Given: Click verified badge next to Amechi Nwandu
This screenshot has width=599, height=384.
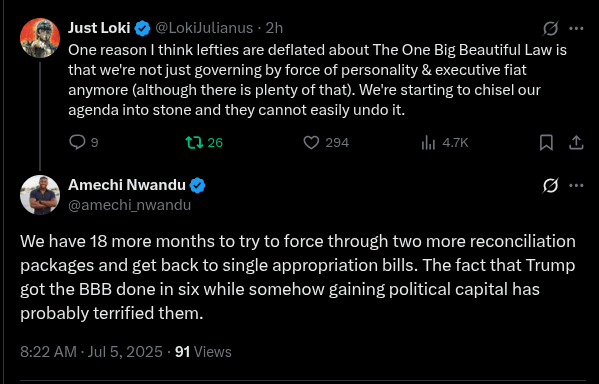Looking at the screenshot, I should tap(198, 186).
